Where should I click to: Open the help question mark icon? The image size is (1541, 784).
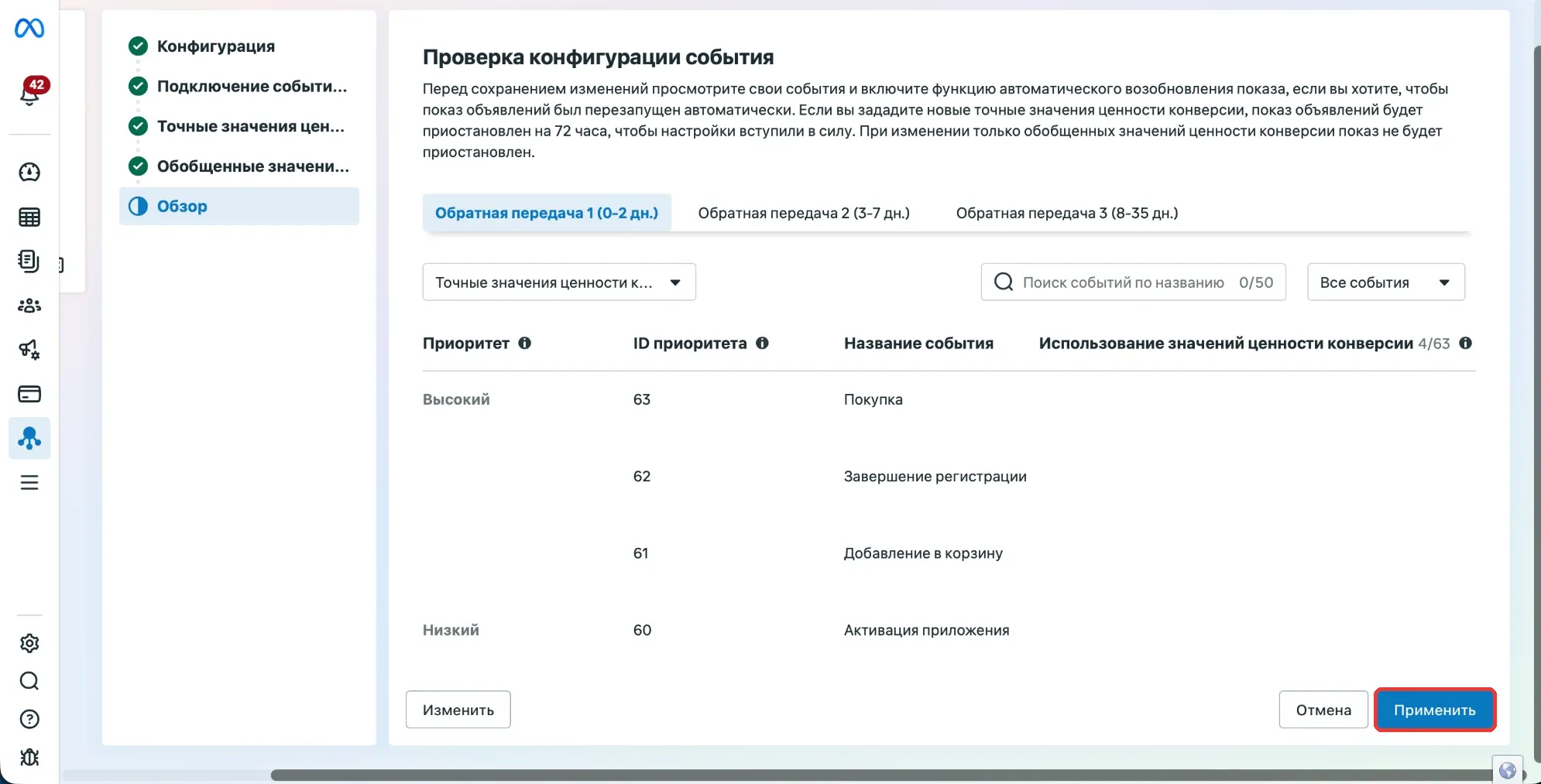pos(29,719)
